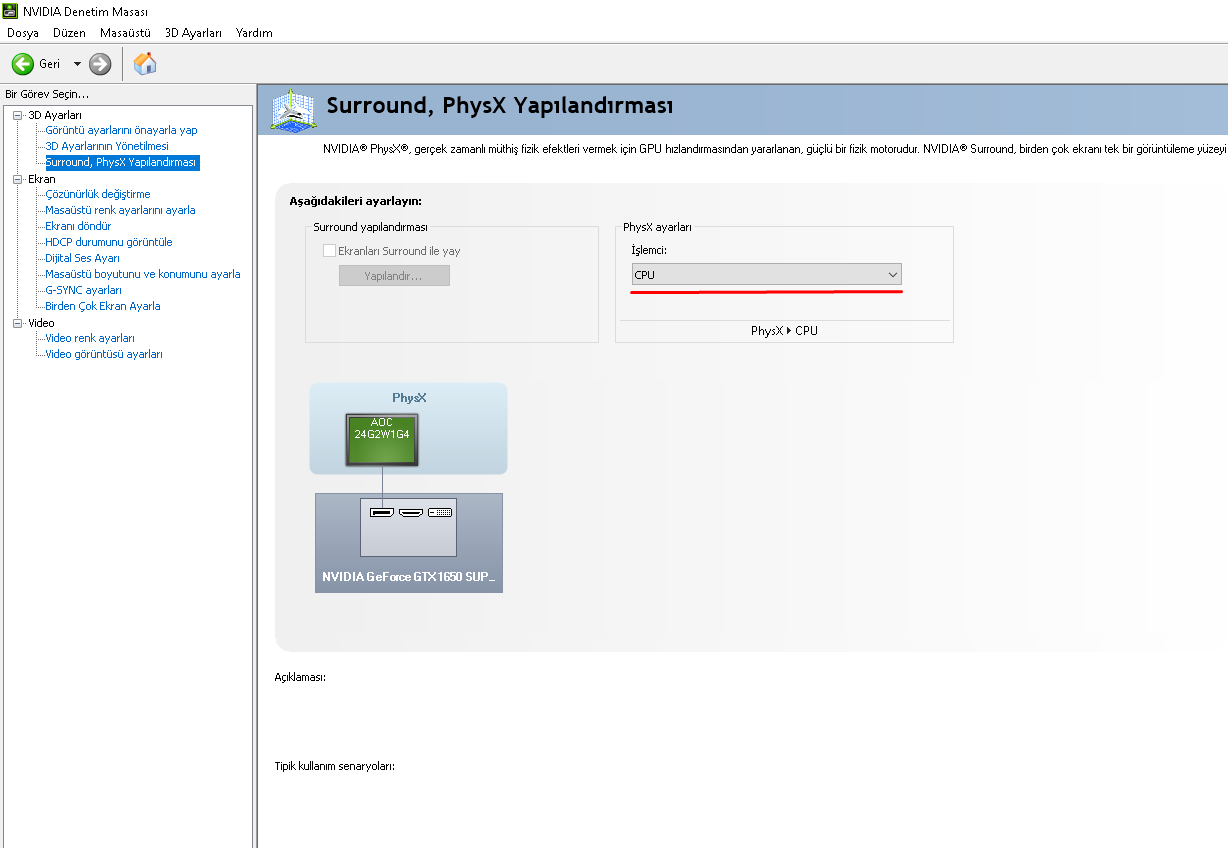Viewport: 1228px width, 848px height.
Task: Click the grey forward arrow icon
Action: (100, 64)
